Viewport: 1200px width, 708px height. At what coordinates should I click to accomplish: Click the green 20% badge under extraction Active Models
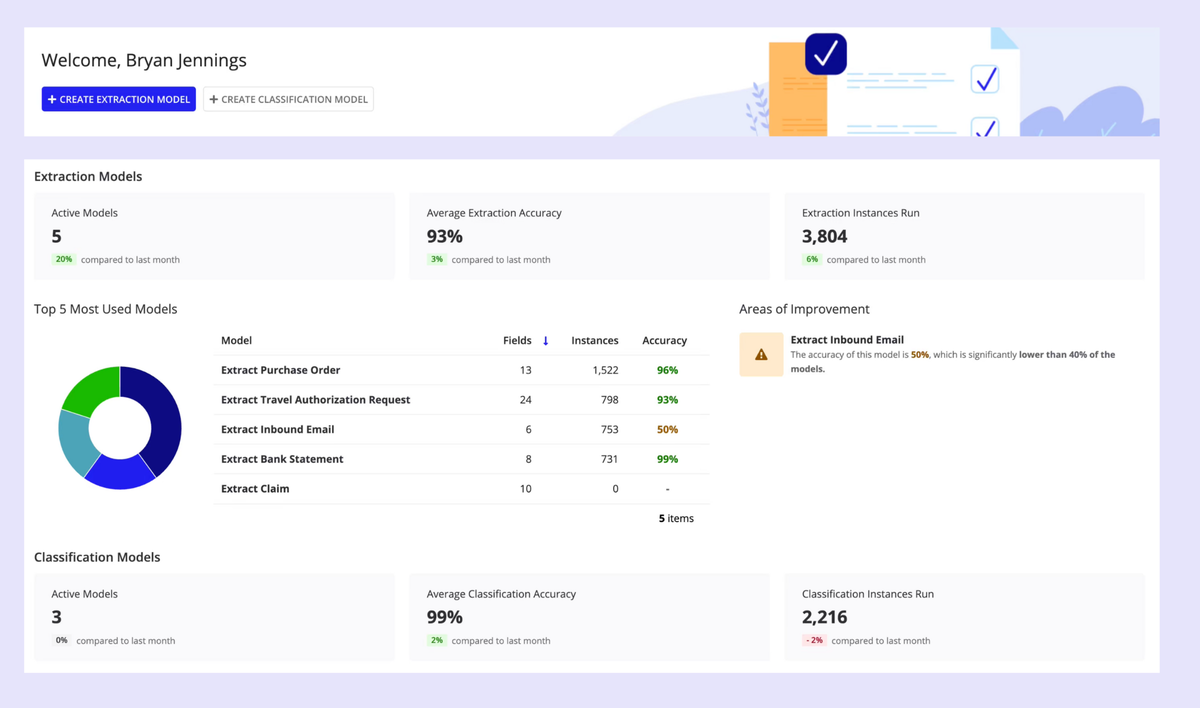point(64,260)
